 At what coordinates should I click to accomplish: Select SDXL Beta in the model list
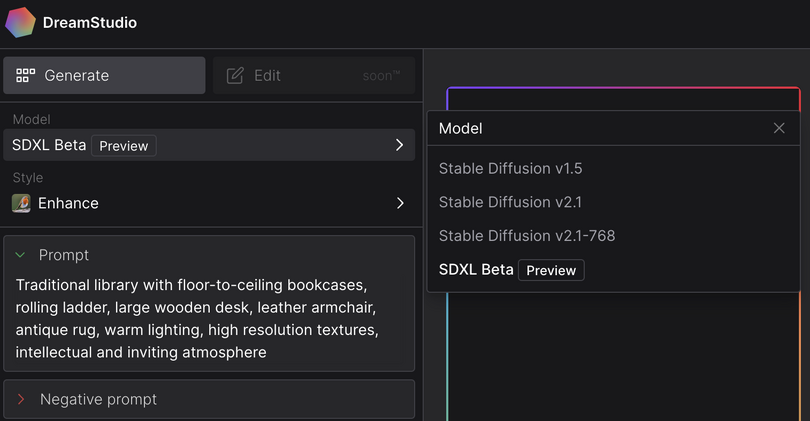[x=476, y=270]
